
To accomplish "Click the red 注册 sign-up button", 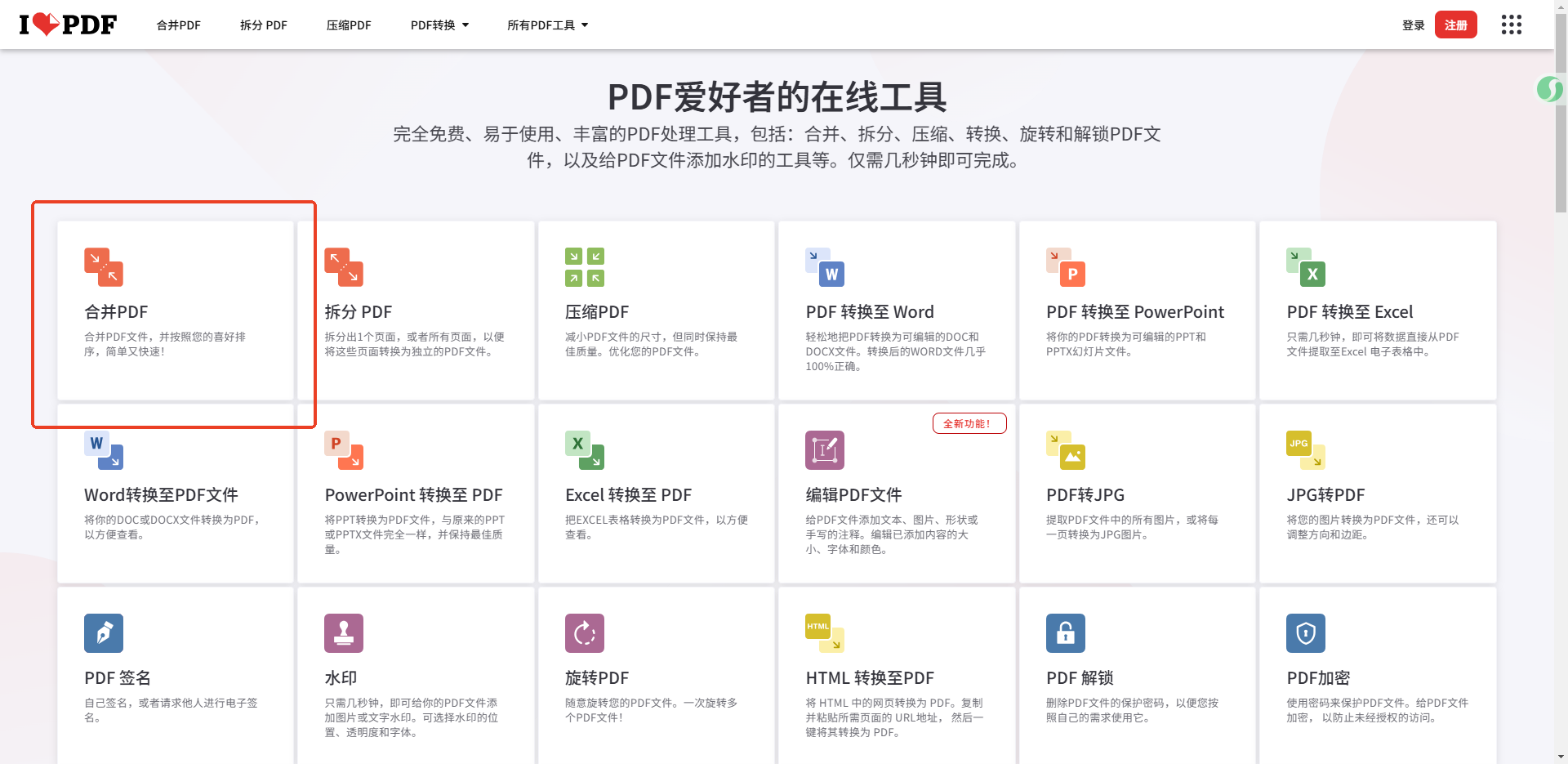I will coord(1456,25).
